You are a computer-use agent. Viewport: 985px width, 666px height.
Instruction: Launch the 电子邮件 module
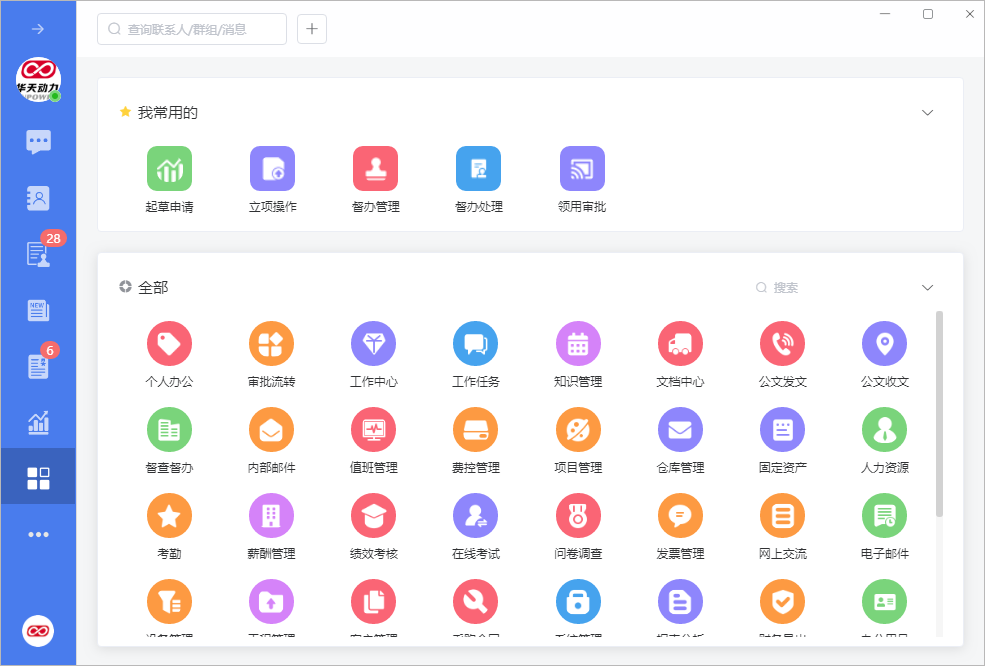884,524
